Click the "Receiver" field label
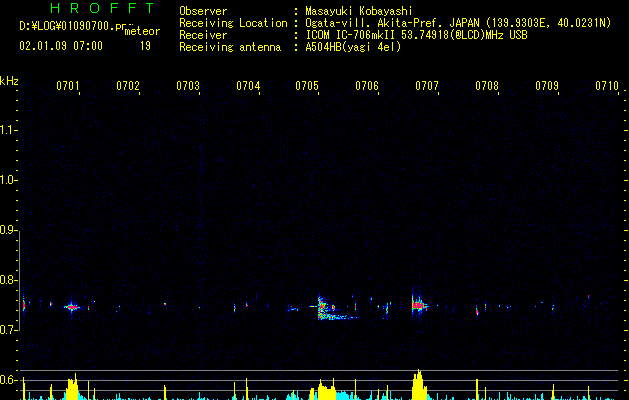This screenshot has height=400, width=629. click(x=203, y=35)
